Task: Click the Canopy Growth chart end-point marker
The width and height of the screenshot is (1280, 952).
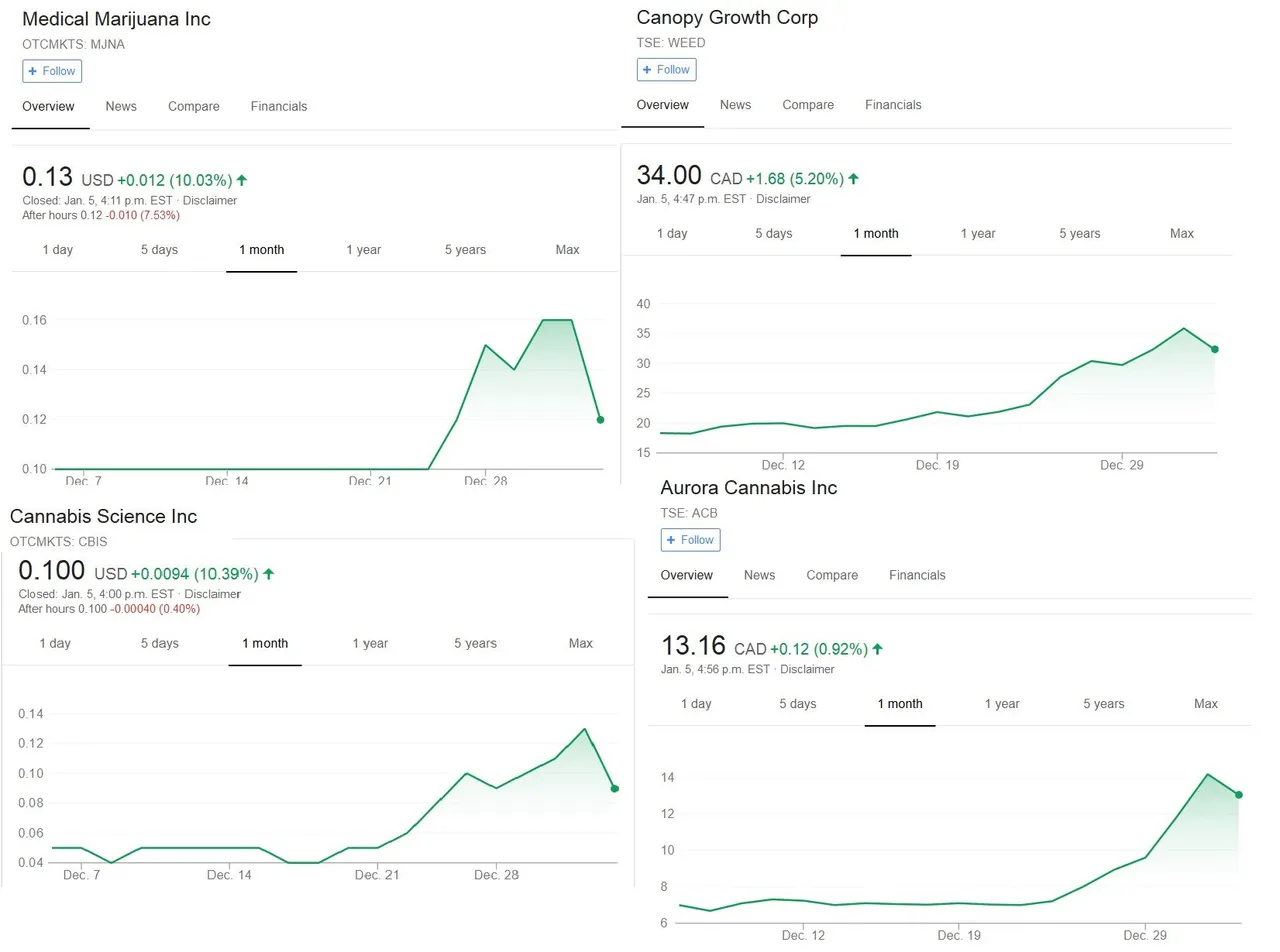Action: [x=1215, y=349]
